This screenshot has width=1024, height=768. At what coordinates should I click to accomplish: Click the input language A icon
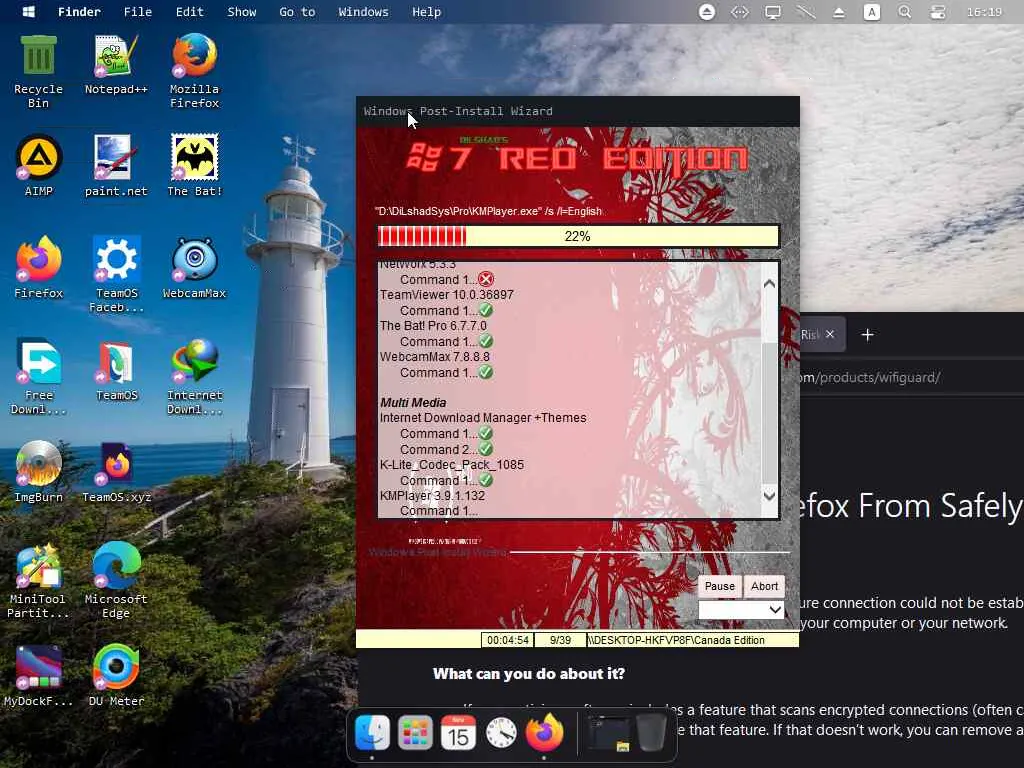[872, 12]
